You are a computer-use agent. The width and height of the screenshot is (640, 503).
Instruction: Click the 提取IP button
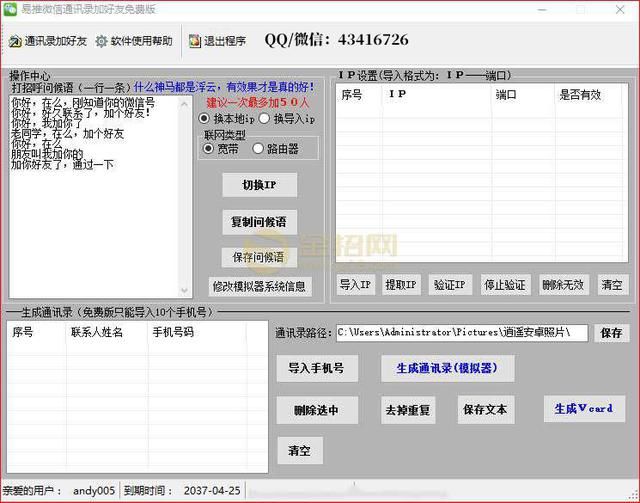pos(401,285)
